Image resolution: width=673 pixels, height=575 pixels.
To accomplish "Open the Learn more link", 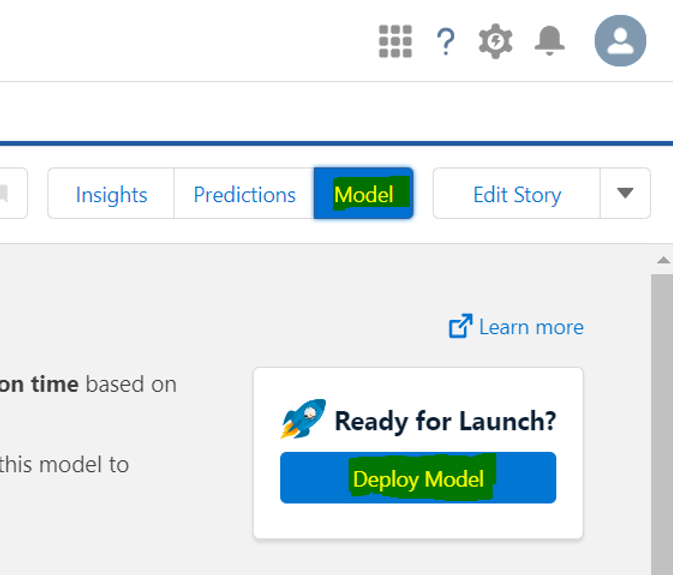I will 516,327.
